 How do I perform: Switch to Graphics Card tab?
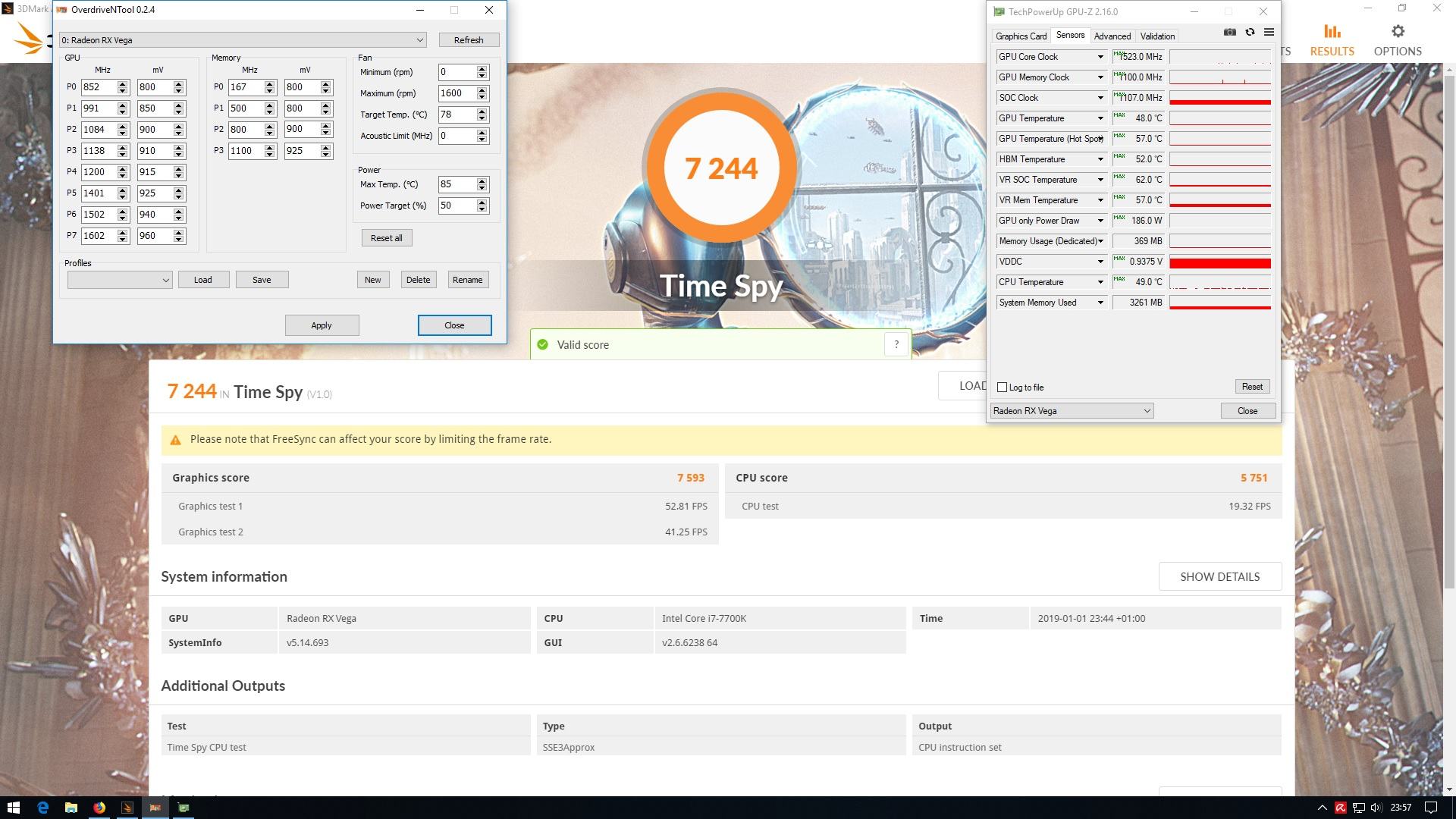tap(1021, 36)
